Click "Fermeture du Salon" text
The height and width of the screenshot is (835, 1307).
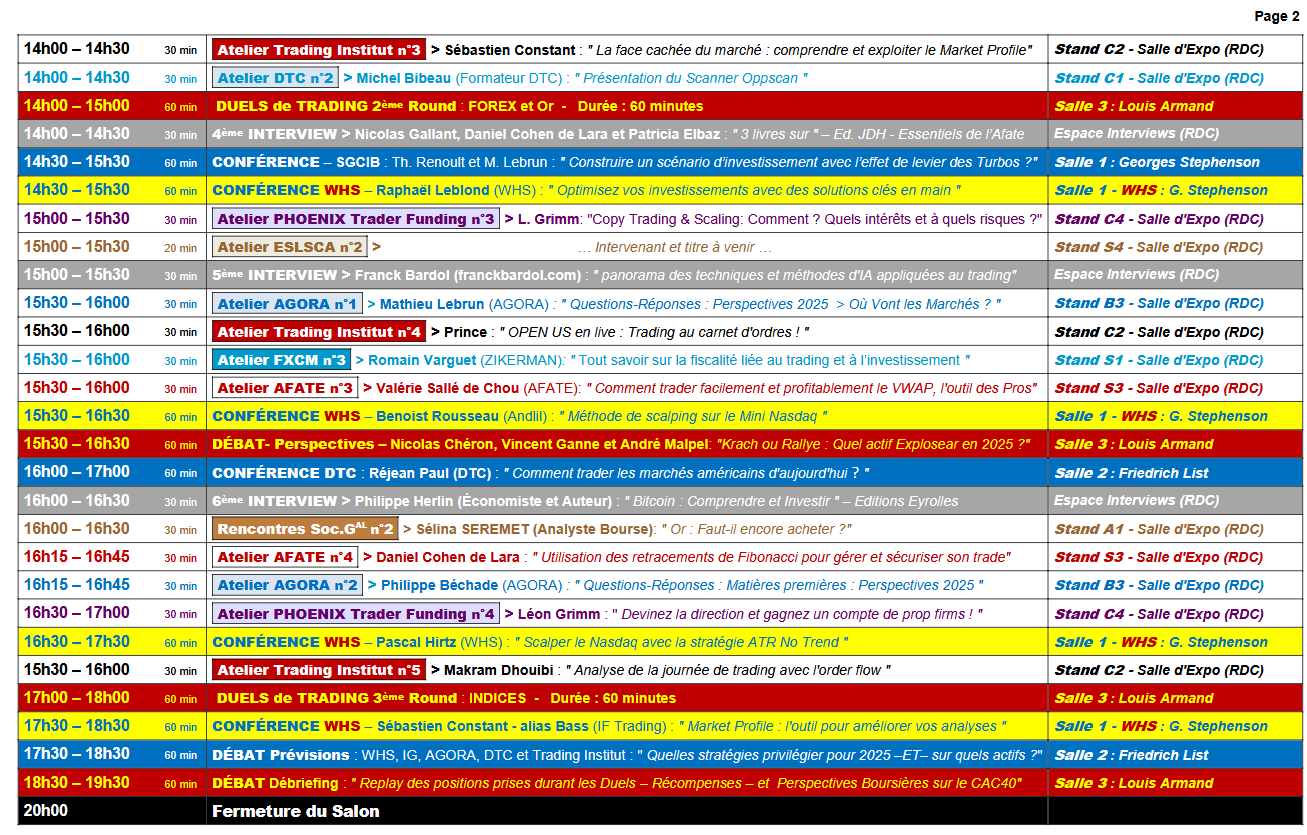[296, 811]
